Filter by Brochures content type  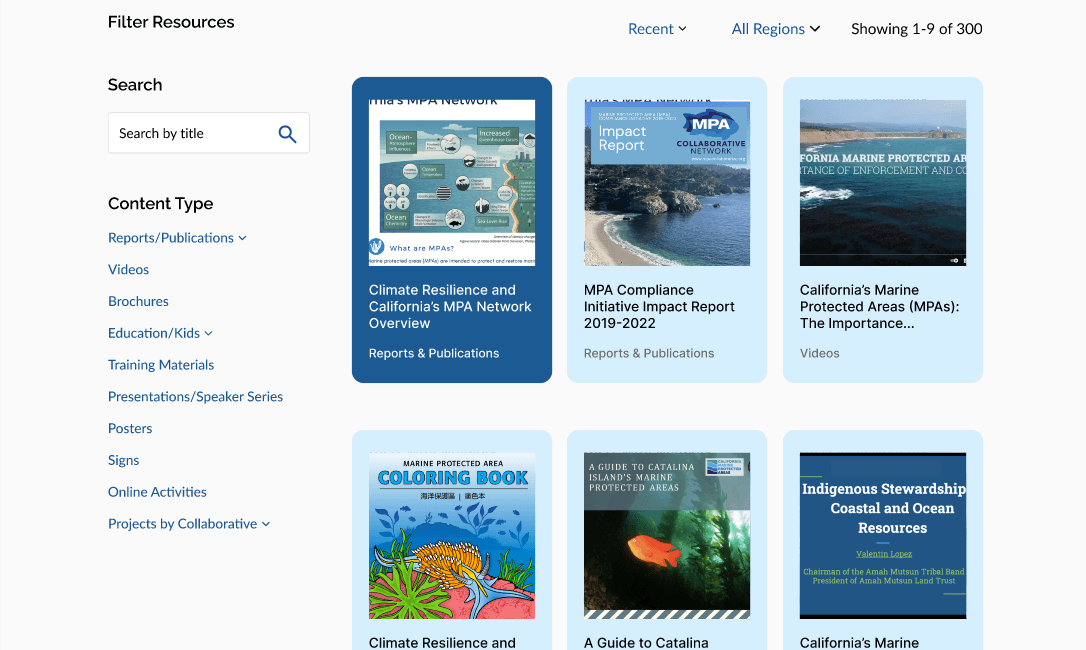[139, 301]
